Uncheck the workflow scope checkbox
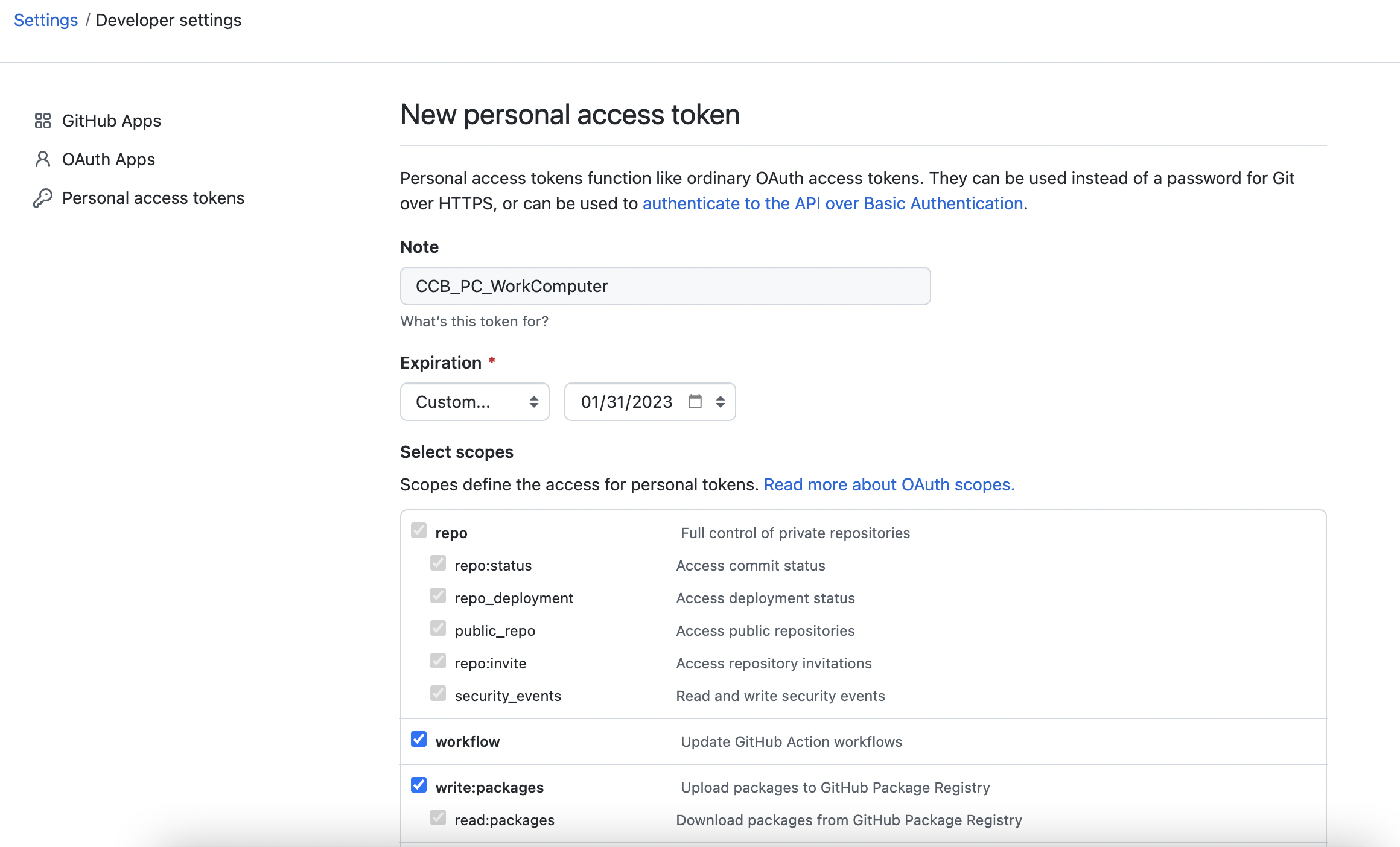1400x847 pixels. click(x=419, y=739)
